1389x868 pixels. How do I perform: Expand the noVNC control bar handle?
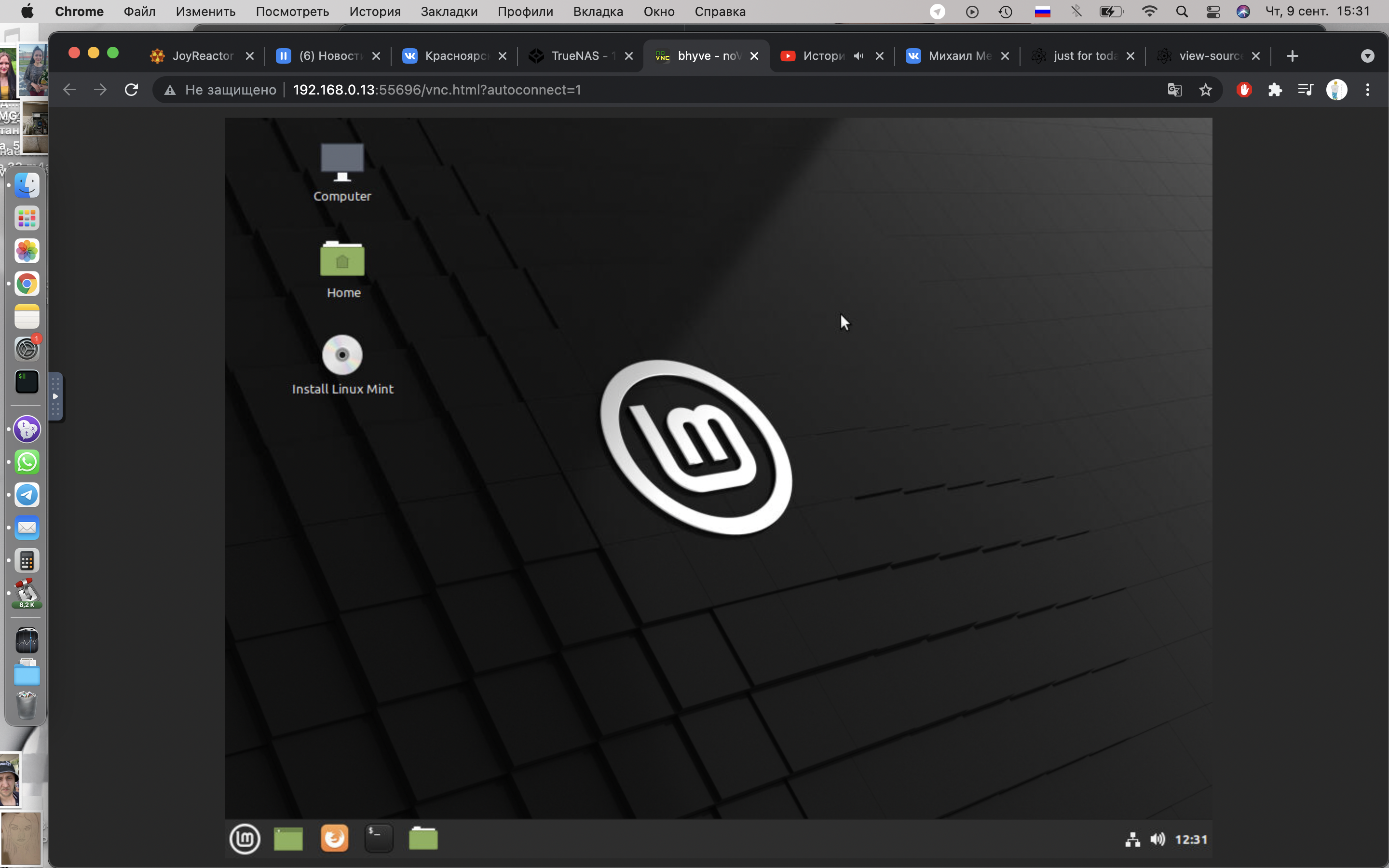[55, 397]
